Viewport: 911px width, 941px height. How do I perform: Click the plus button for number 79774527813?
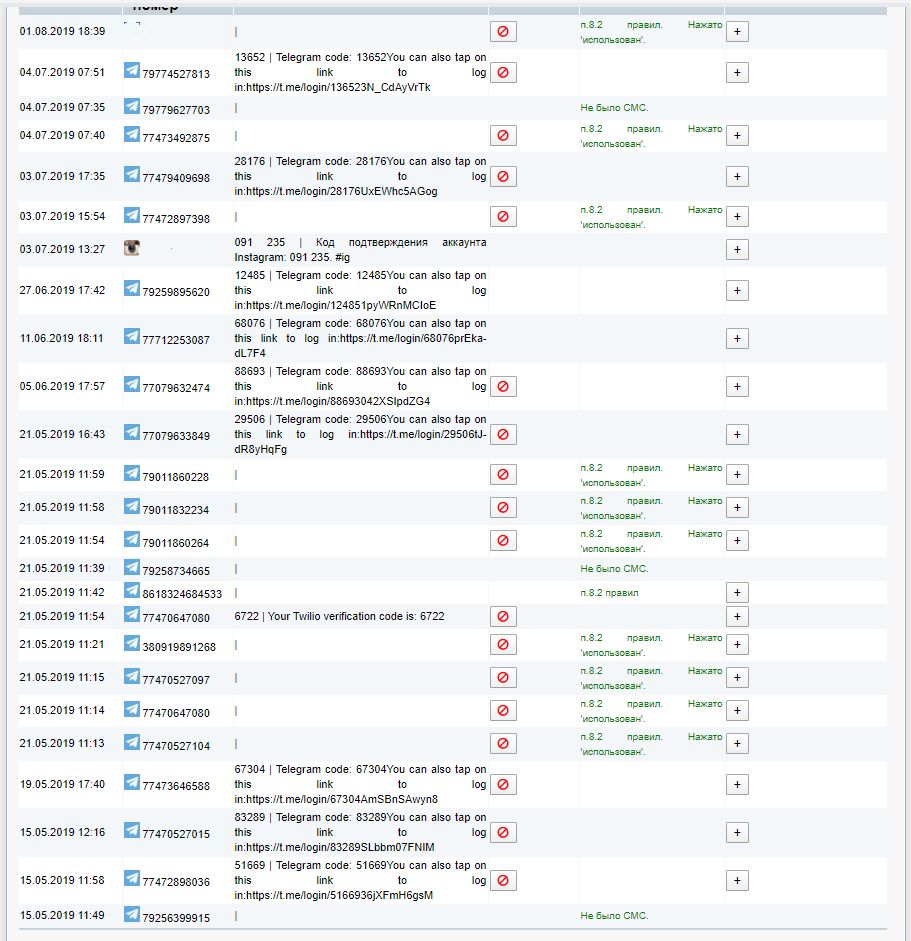pos(737,73)
